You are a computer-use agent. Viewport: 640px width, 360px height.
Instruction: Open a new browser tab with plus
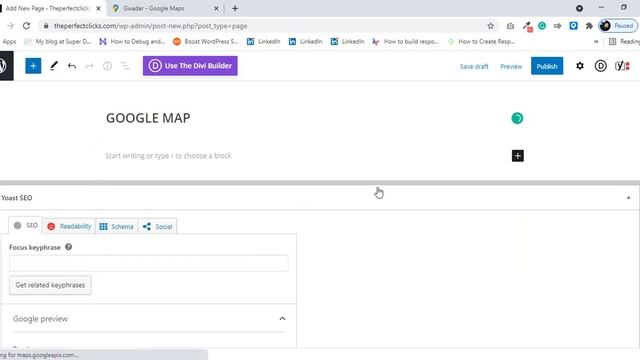pyautogui.click(x=235, y=8)
